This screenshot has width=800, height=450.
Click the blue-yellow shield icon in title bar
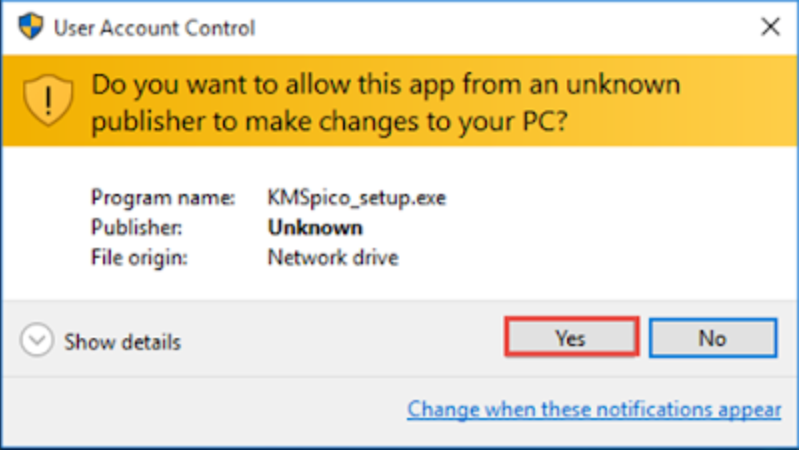click(31, 27)
